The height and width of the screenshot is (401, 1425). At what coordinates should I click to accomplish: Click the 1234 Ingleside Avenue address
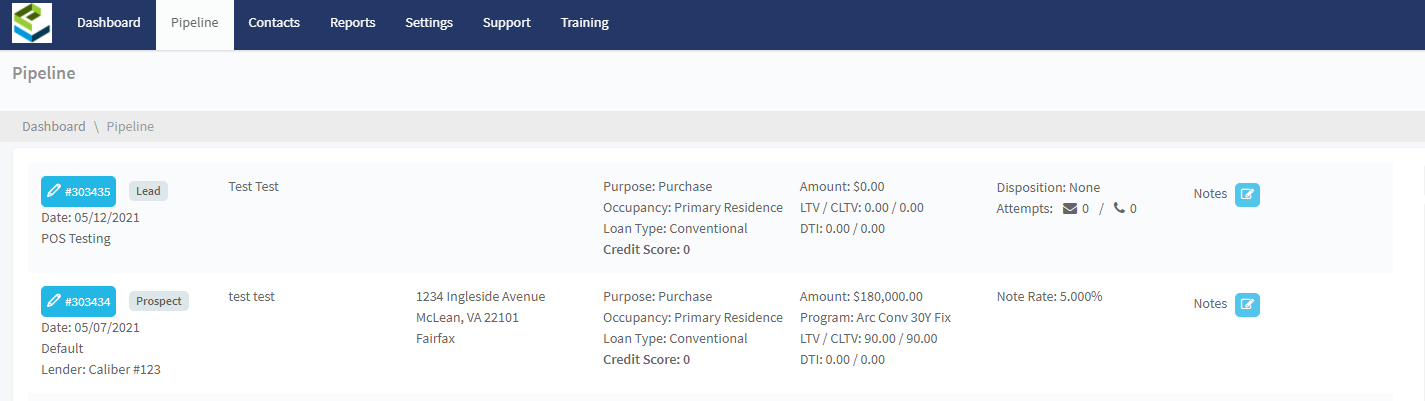tap(480, 297)
